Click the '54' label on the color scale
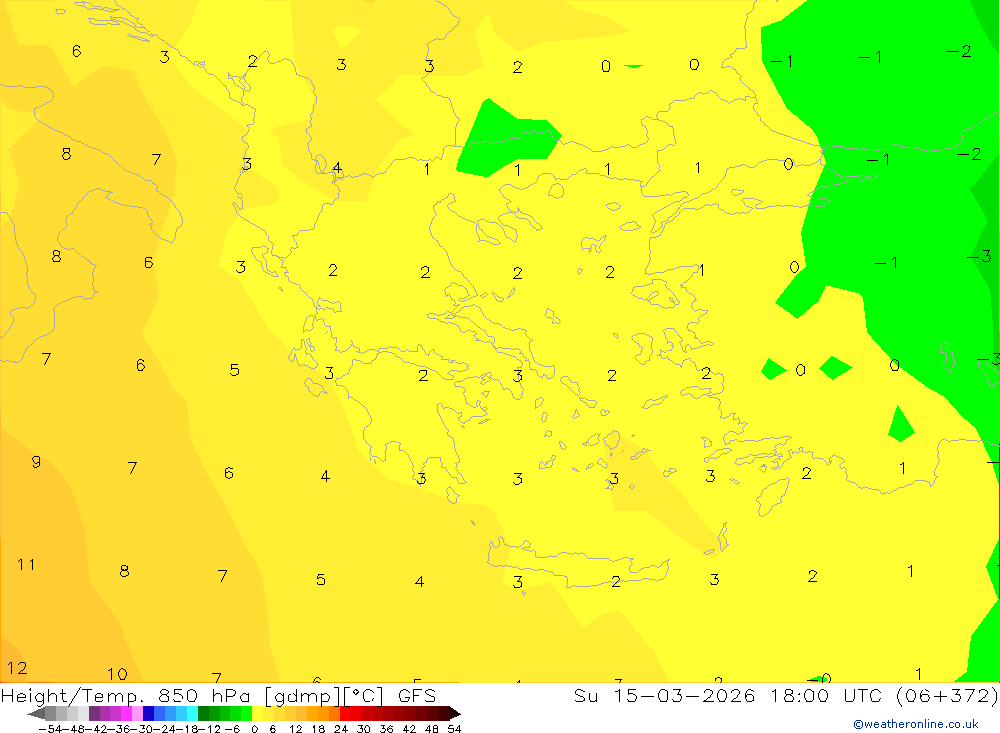Screen dimensions: 1000x733 (454, 729)
